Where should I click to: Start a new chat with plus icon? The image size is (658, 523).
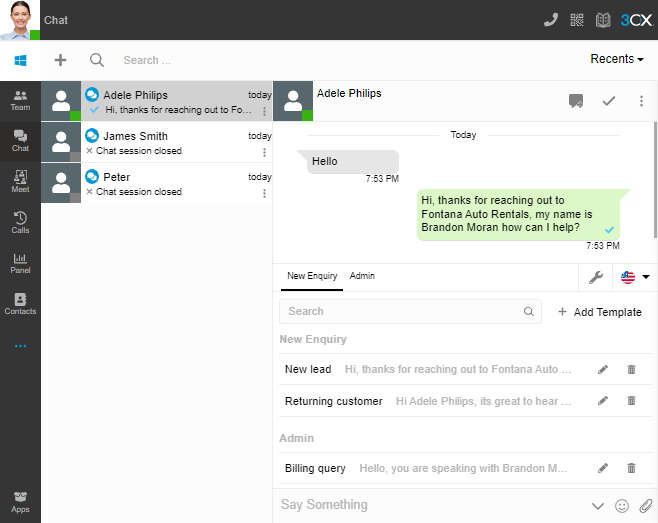[60, 60]
